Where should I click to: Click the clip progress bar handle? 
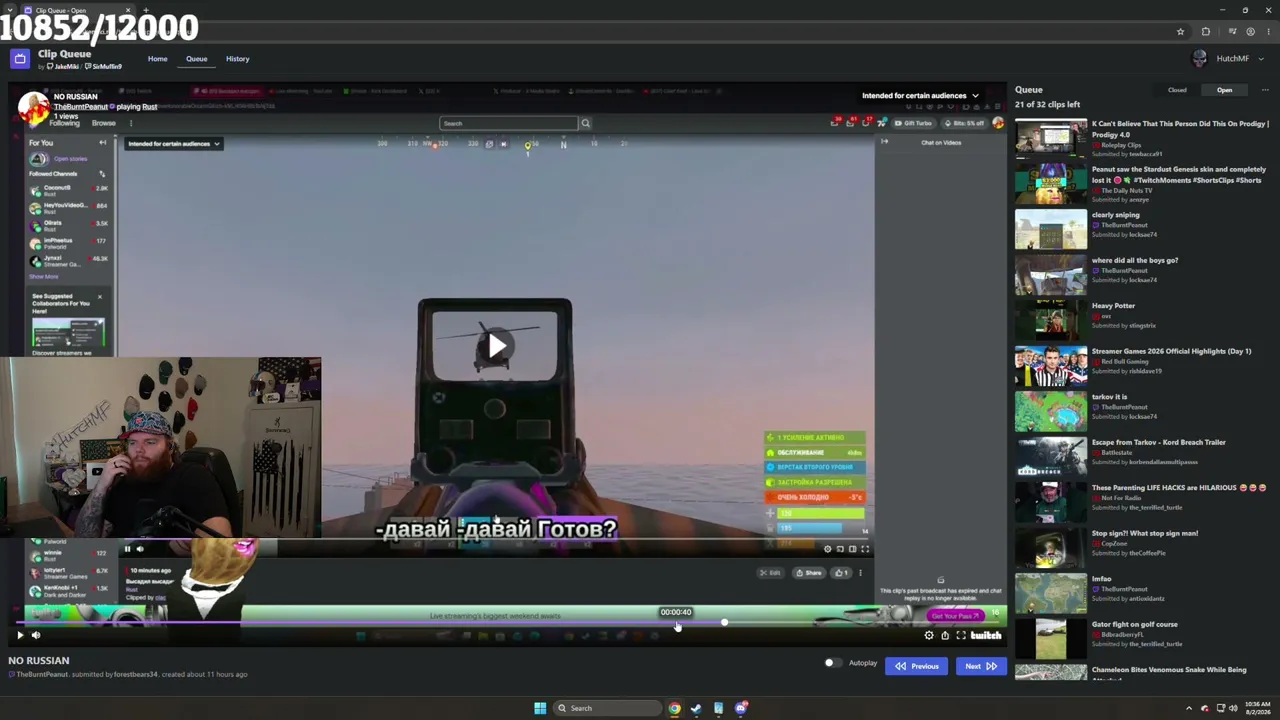[724, 623]
